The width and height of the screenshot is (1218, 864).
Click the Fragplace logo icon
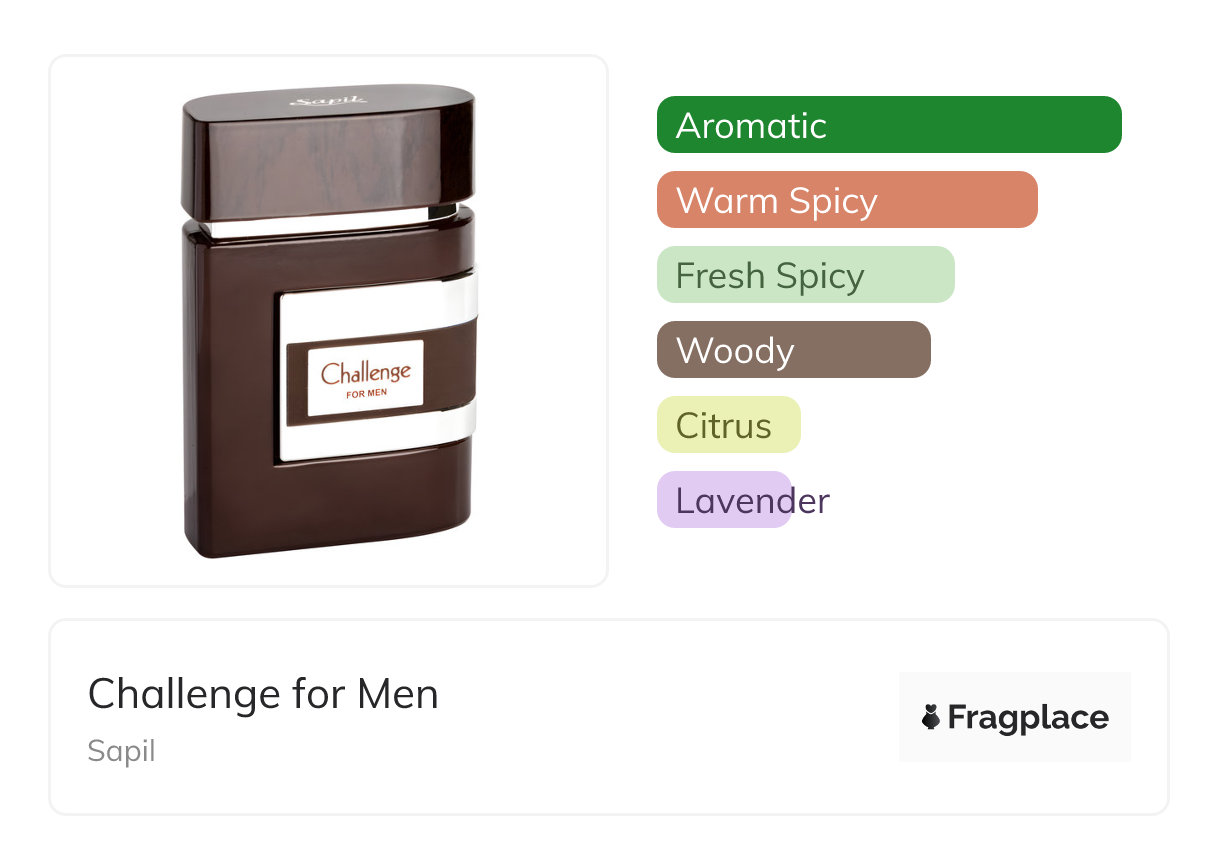pos(931,717)
